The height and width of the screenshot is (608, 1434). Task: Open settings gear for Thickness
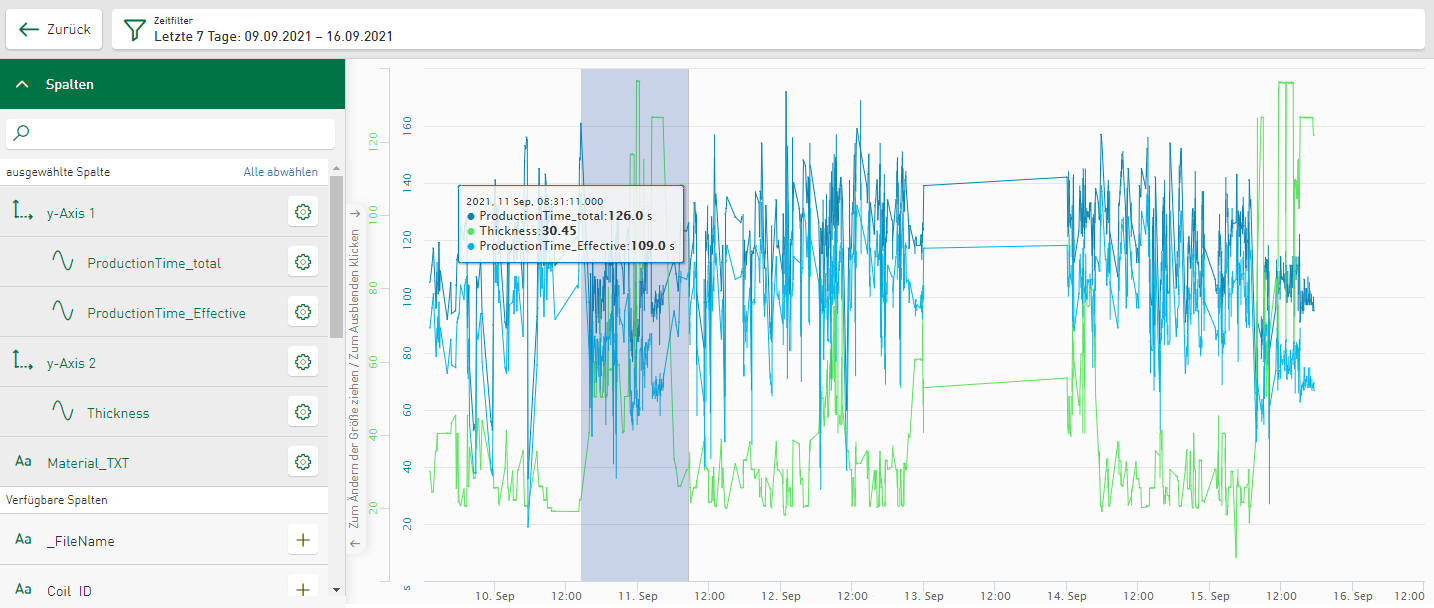pos(303,411)
